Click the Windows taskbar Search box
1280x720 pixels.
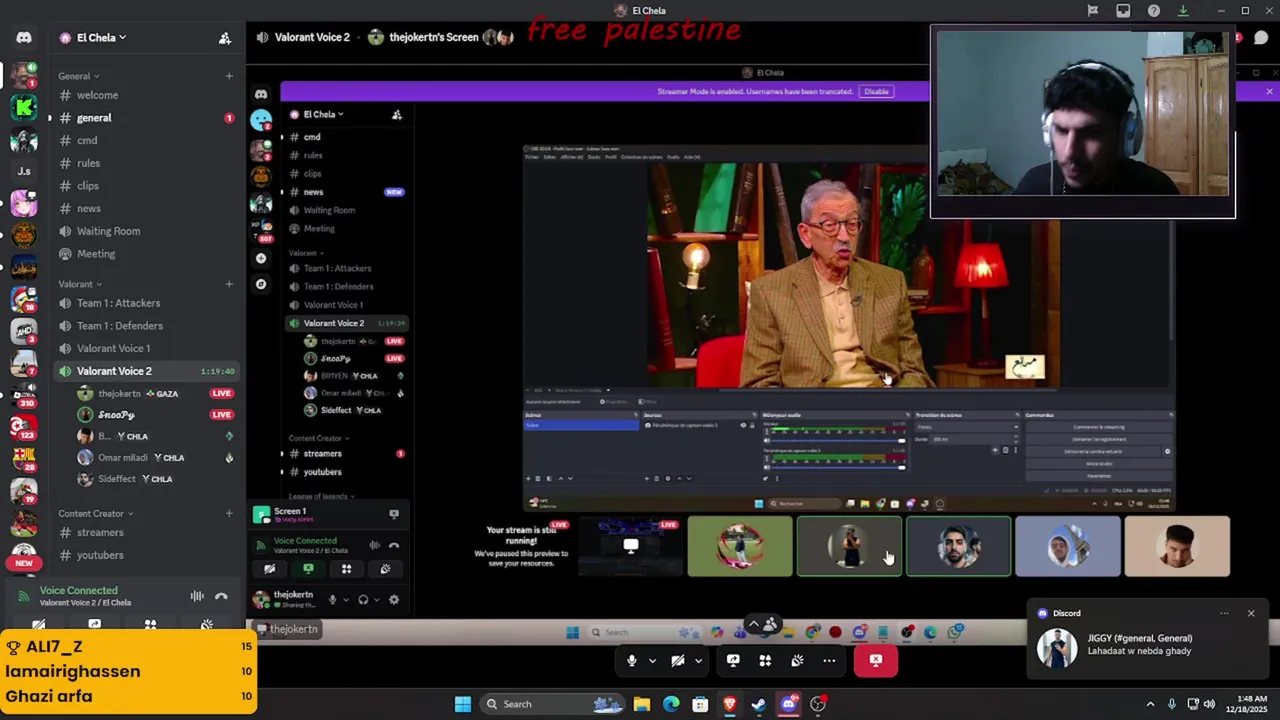[x=553, y=704]
